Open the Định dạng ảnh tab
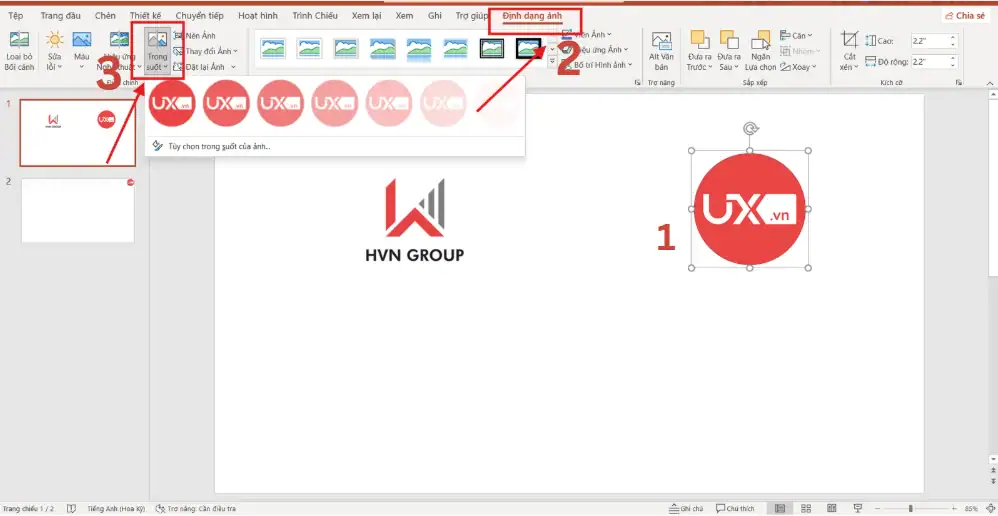 [532, 15]
